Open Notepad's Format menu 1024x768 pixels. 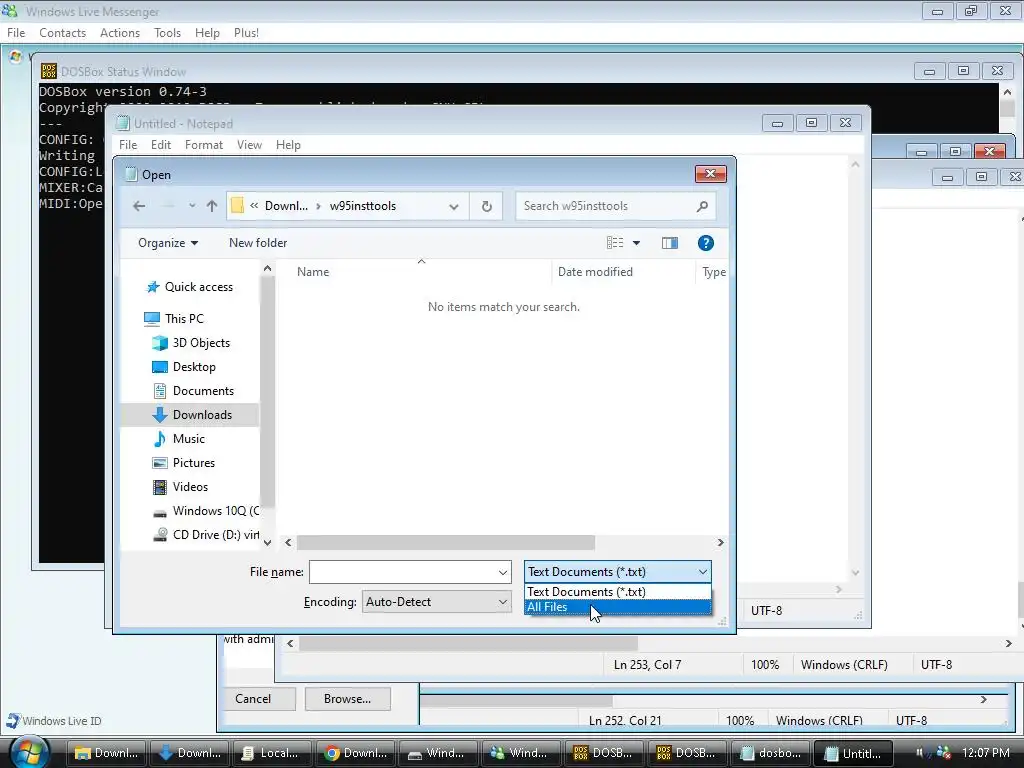[204, 145]
